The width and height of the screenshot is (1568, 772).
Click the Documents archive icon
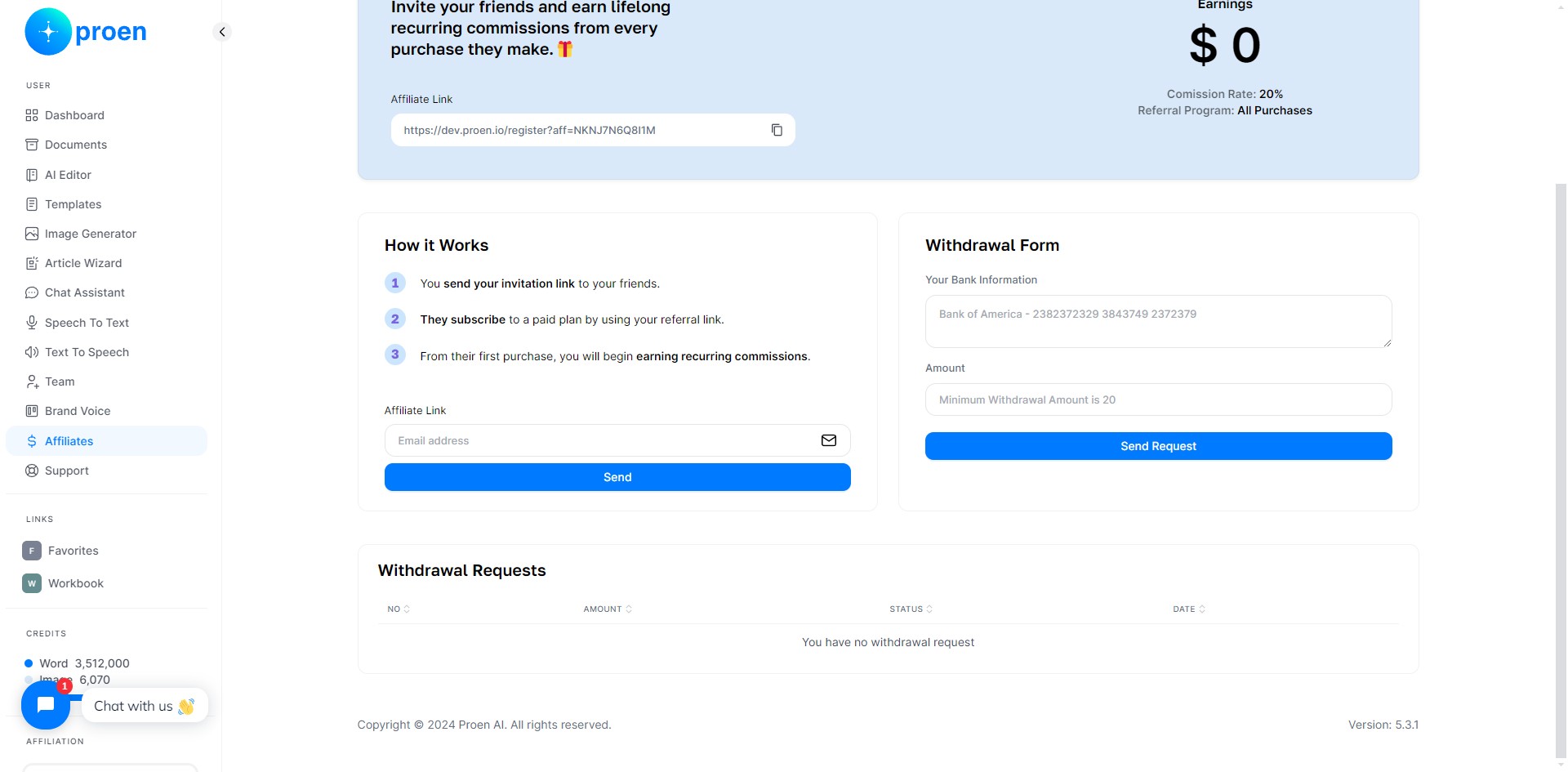[x=32, y=145]
